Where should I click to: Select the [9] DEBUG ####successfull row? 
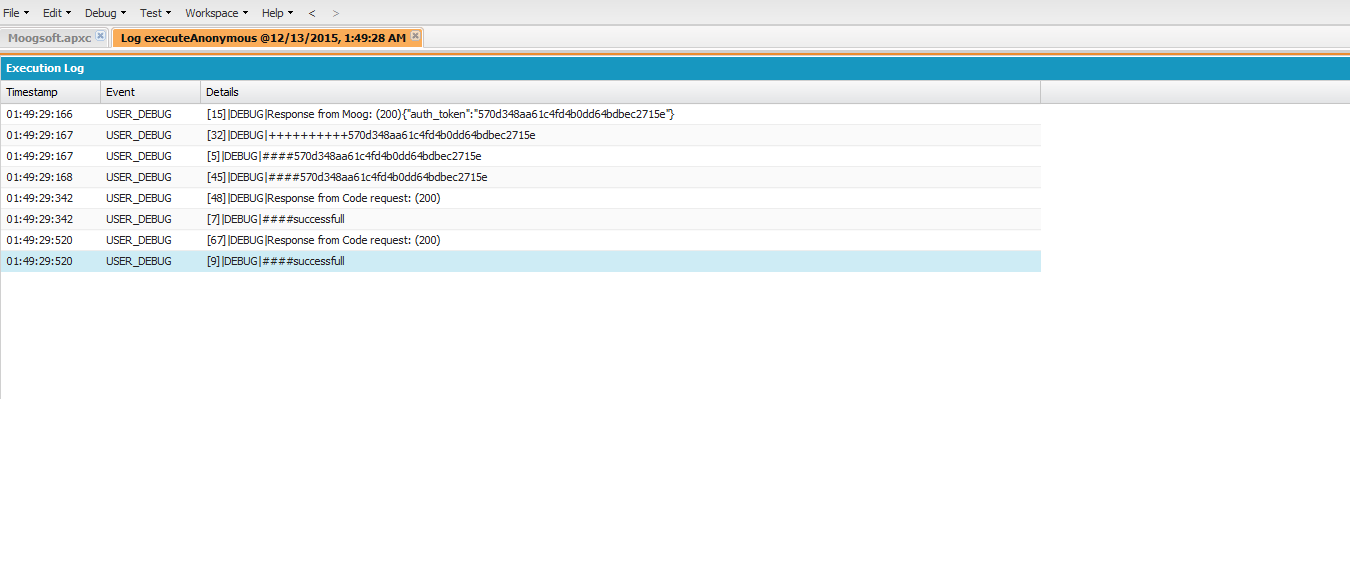pyautogui.click(x=520, y=261)
